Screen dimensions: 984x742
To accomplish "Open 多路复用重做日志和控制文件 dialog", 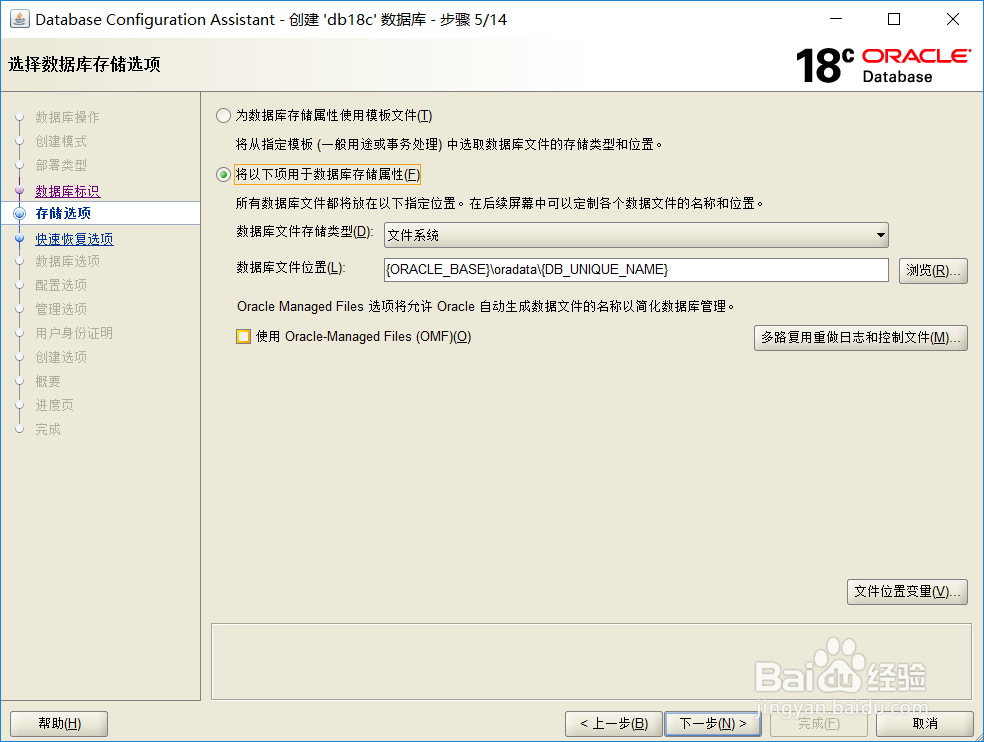I will pos(860,337).
